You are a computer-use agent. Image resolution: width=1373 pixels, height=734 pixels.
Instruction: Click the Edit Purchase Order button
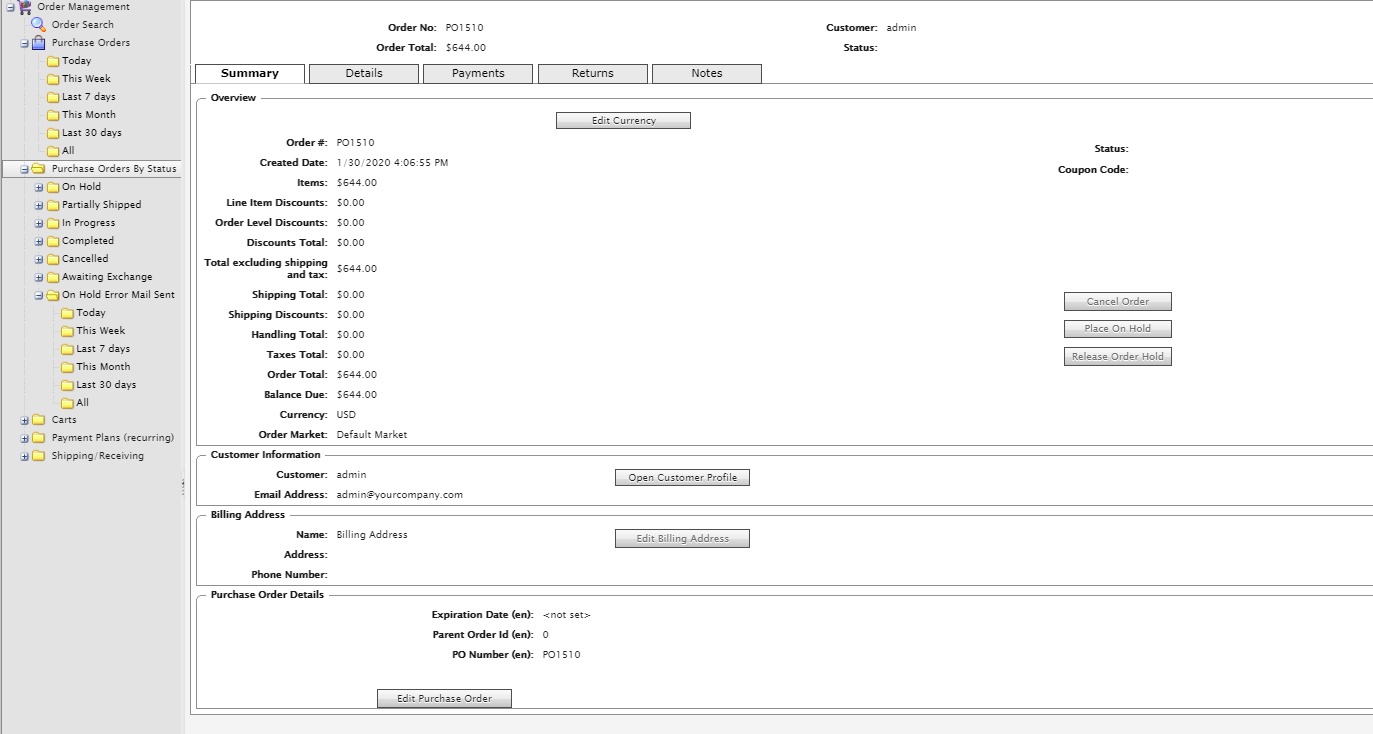(x=444, y=698)
